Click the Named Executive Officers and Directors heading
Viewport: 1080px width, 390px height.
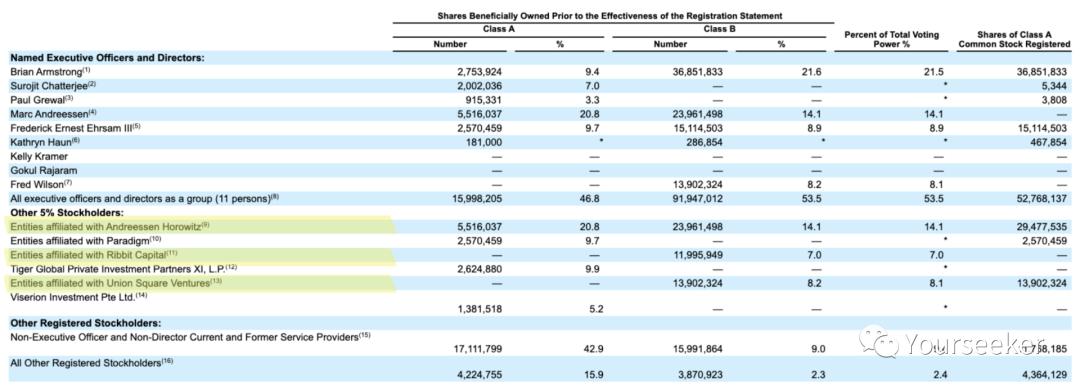click(107, 57)
